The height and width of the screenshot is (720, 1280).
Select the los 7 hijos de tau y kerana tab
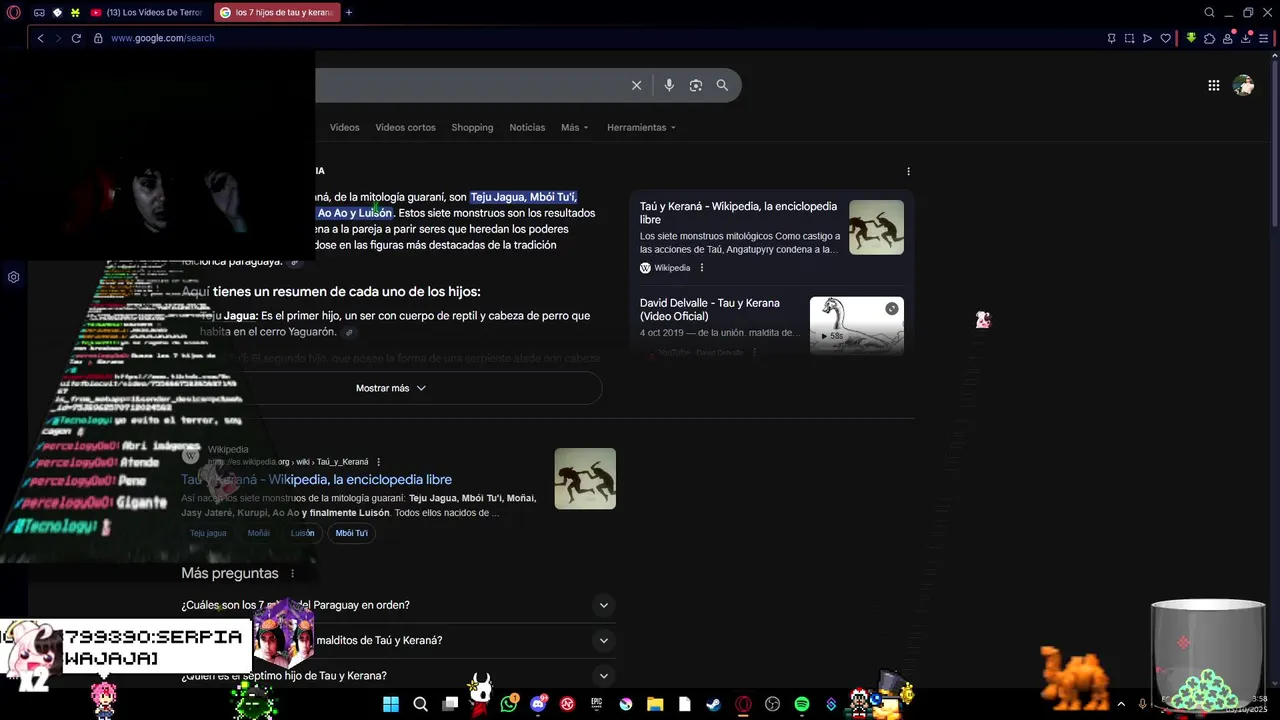[x=277, y=13]
